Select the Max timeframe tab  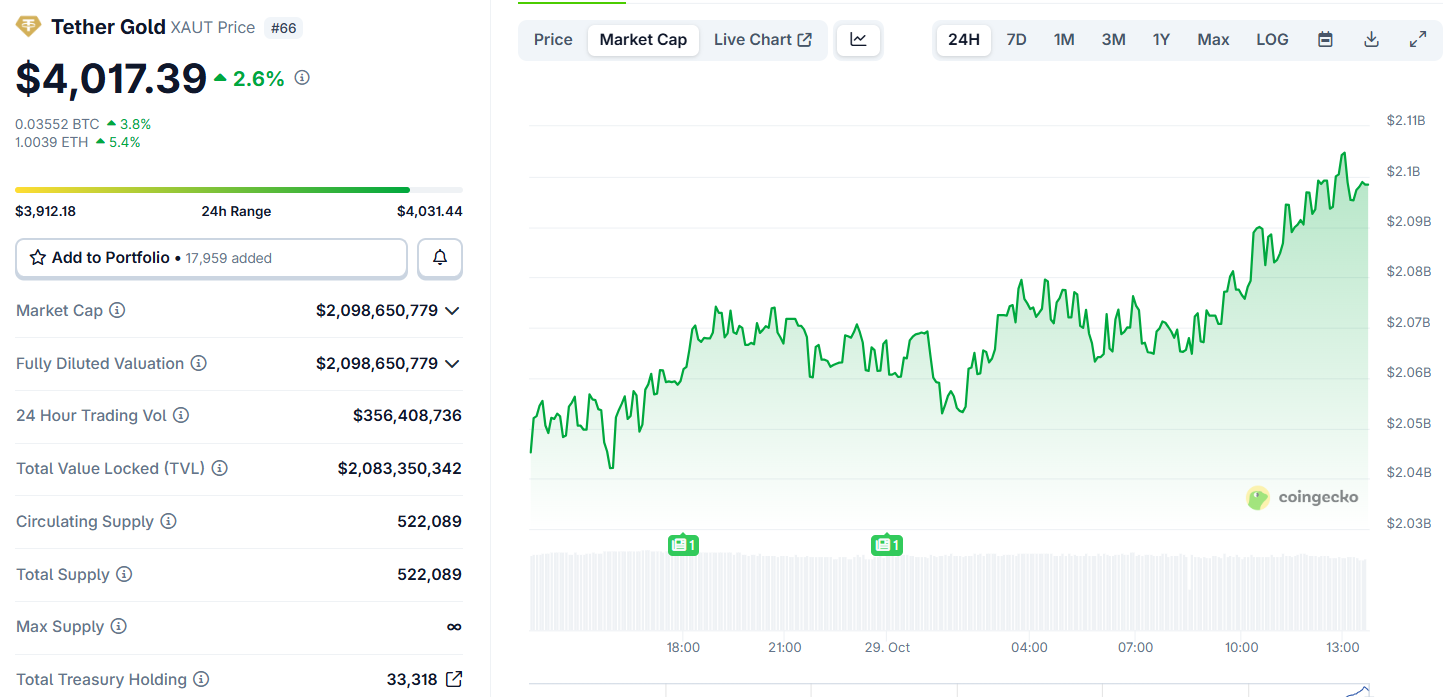[1212, 39]
